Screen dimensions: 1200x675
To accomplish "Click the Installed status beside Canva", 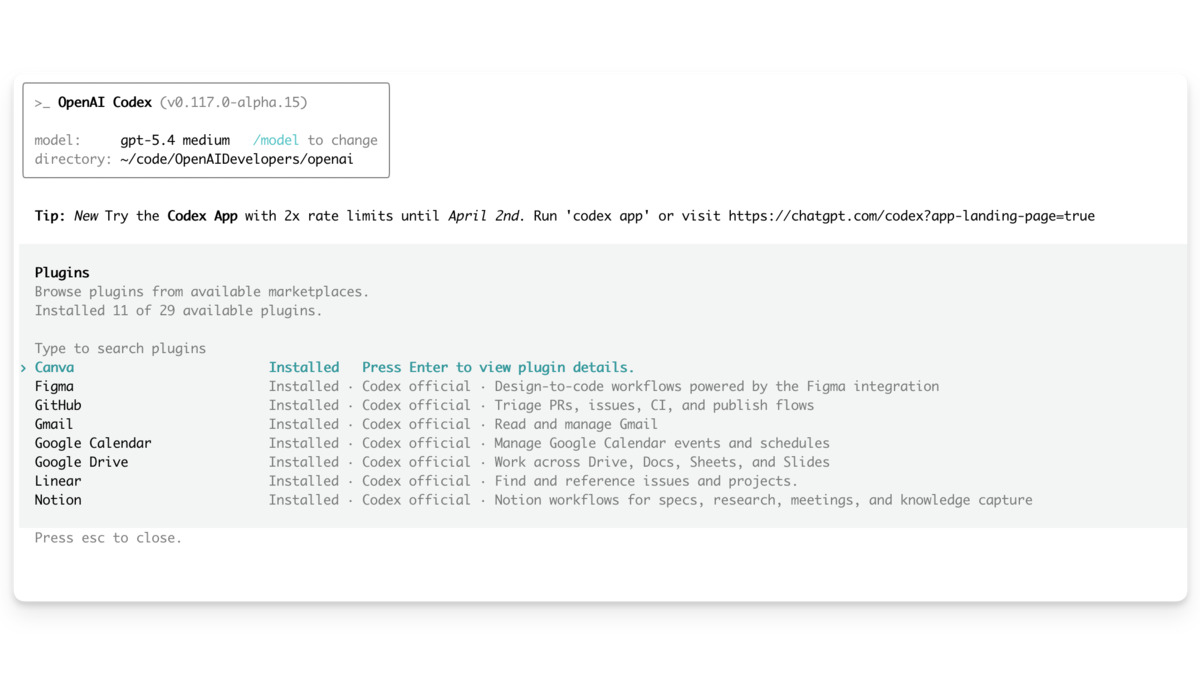I will coord(304,367).
